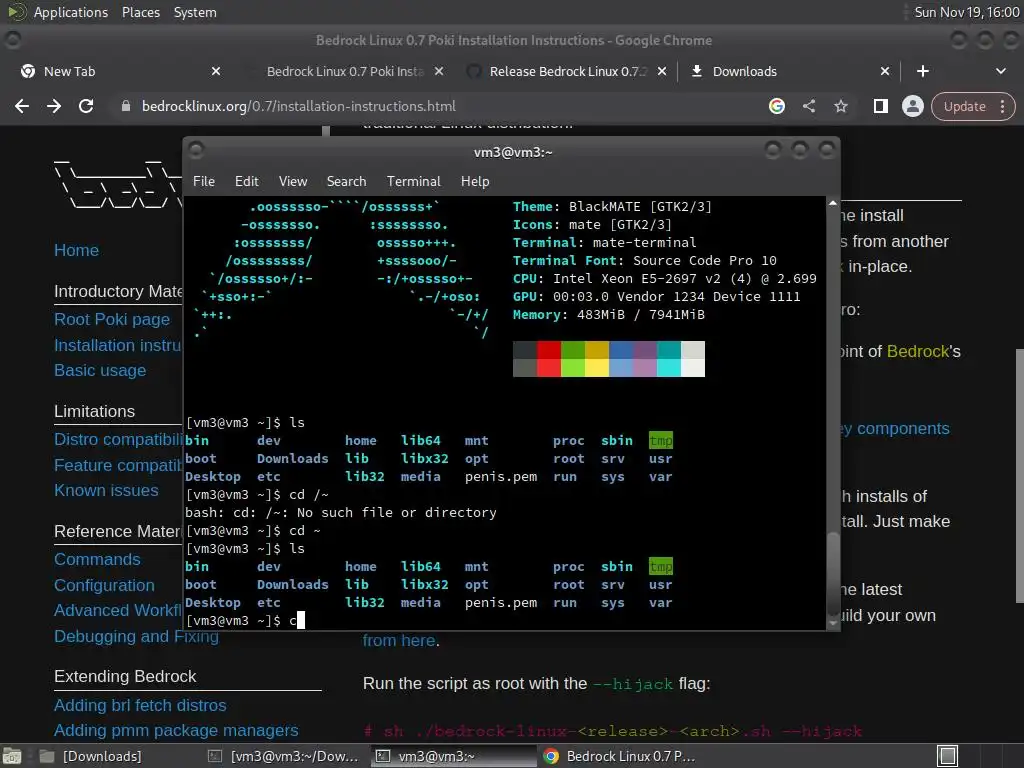Open the System menu in the top panel
This screenshot has width=1024, height=768.
point(195,12)
